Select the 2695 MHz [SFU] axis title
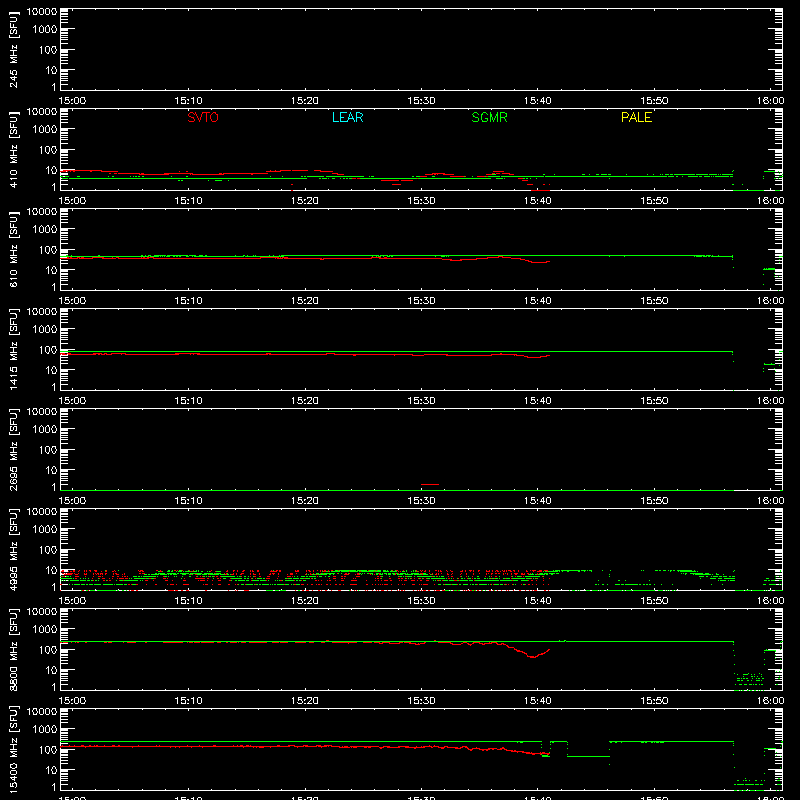The height and width of the screenshot is (800, 800). pos(13,449)
